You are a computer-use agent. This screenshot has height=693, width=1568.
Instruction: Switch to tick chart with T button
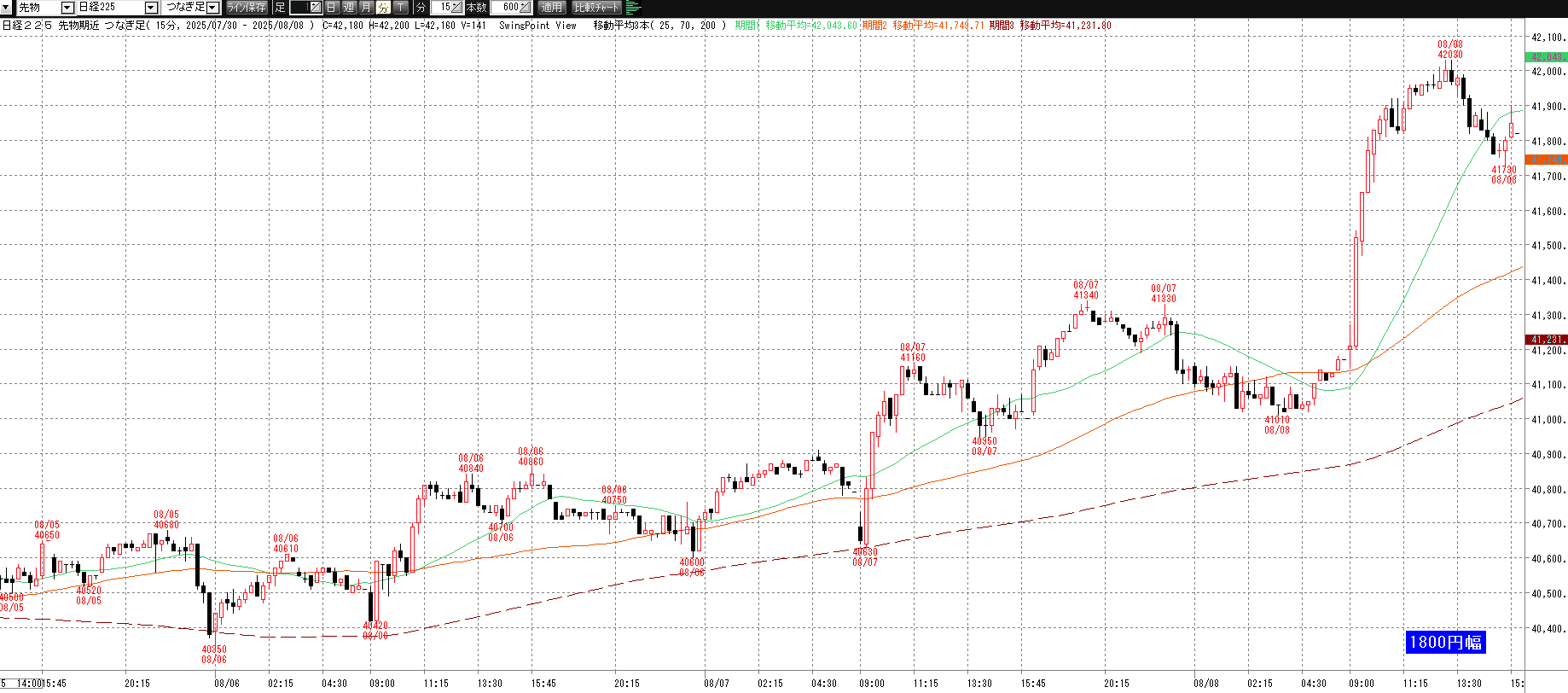400,7
